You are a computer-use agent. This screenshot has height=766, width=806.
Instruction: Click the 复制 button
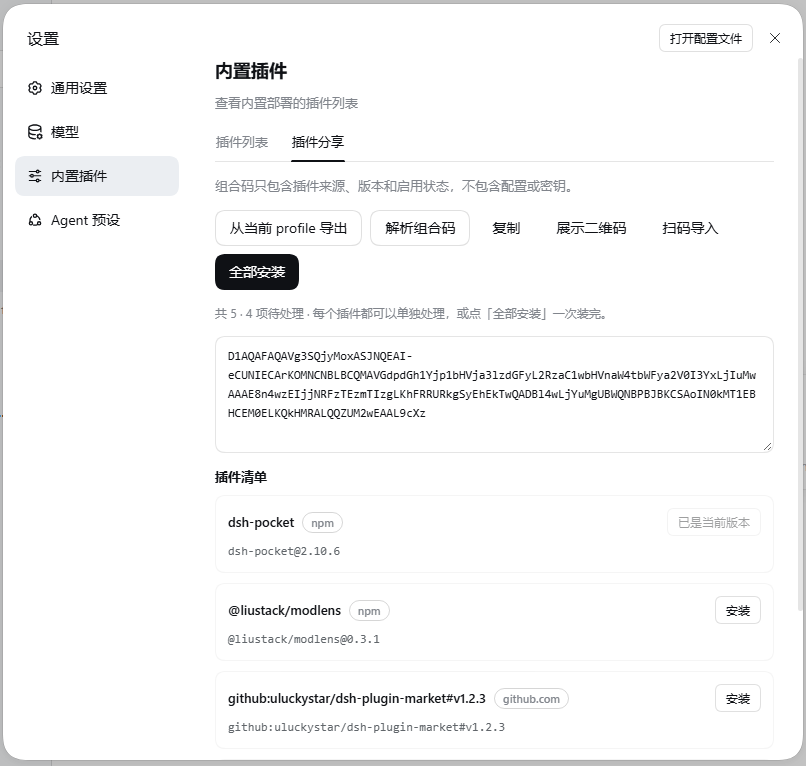point(506,228)
